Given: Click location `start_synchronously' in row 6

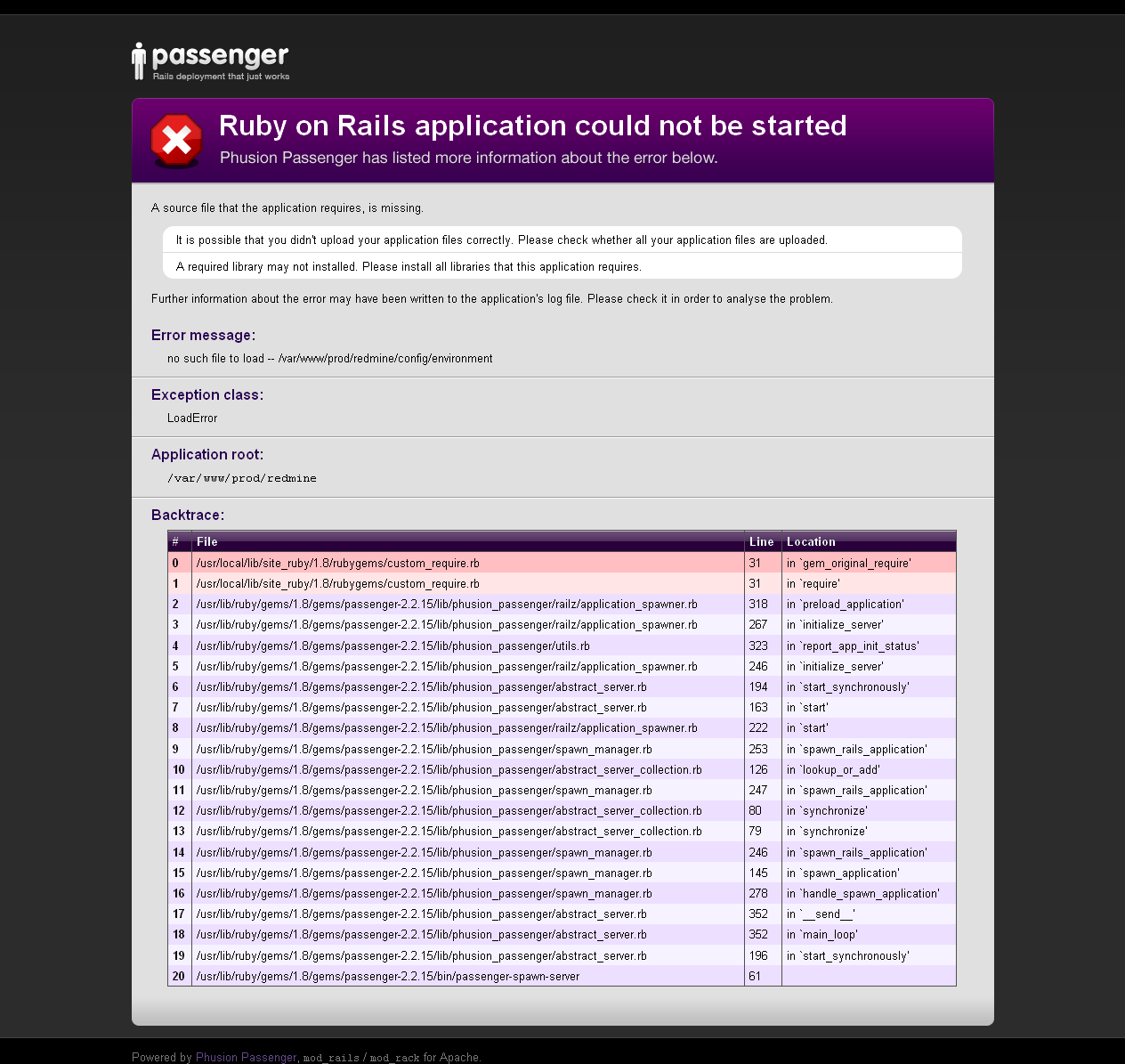Looking at the screenshot, I should (848, 686).
